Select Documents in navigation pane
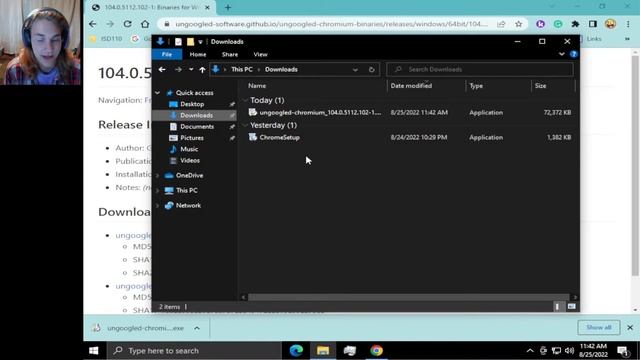The image size is (640, 360). pos(197,127)
